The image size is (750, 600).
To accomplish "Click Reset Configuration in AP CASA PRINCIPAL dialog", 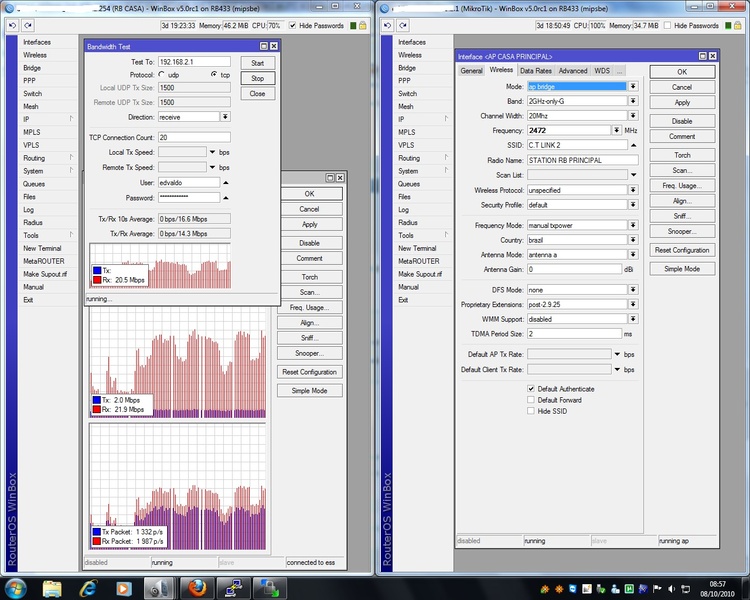I will [x=682, y=250].
